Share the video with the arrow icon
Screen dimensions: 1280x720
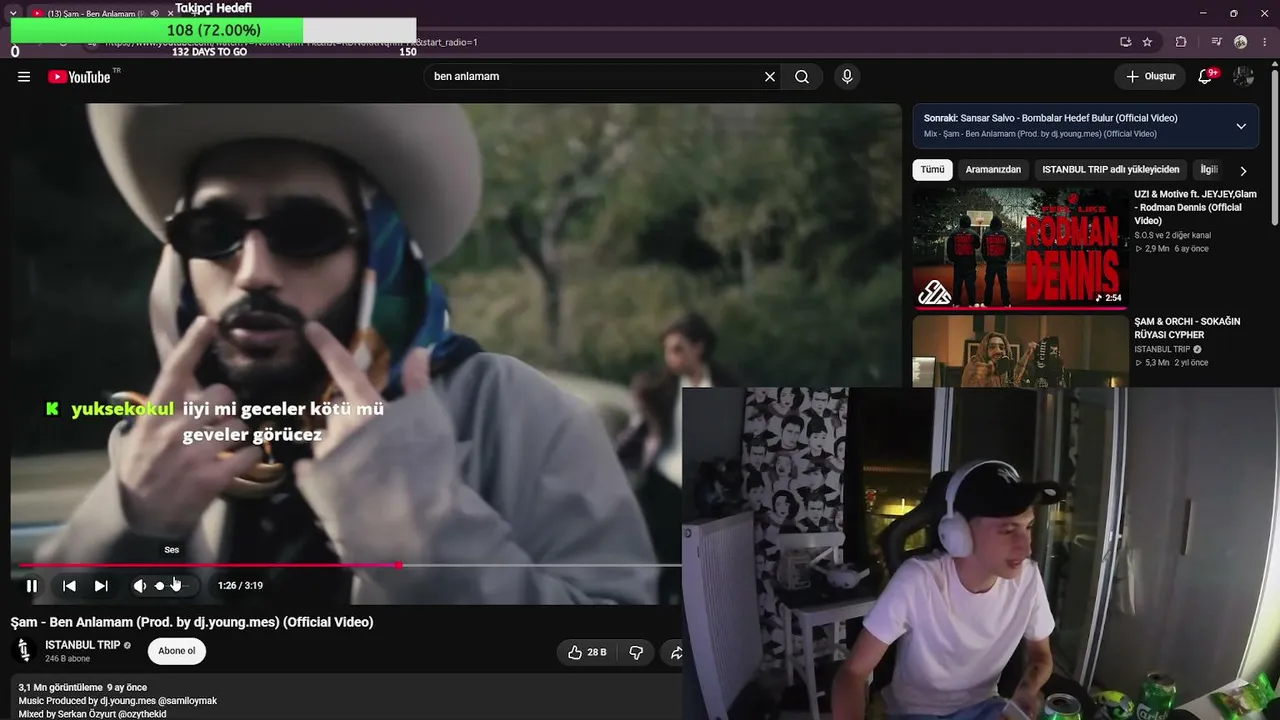click(x=676, y=652)
